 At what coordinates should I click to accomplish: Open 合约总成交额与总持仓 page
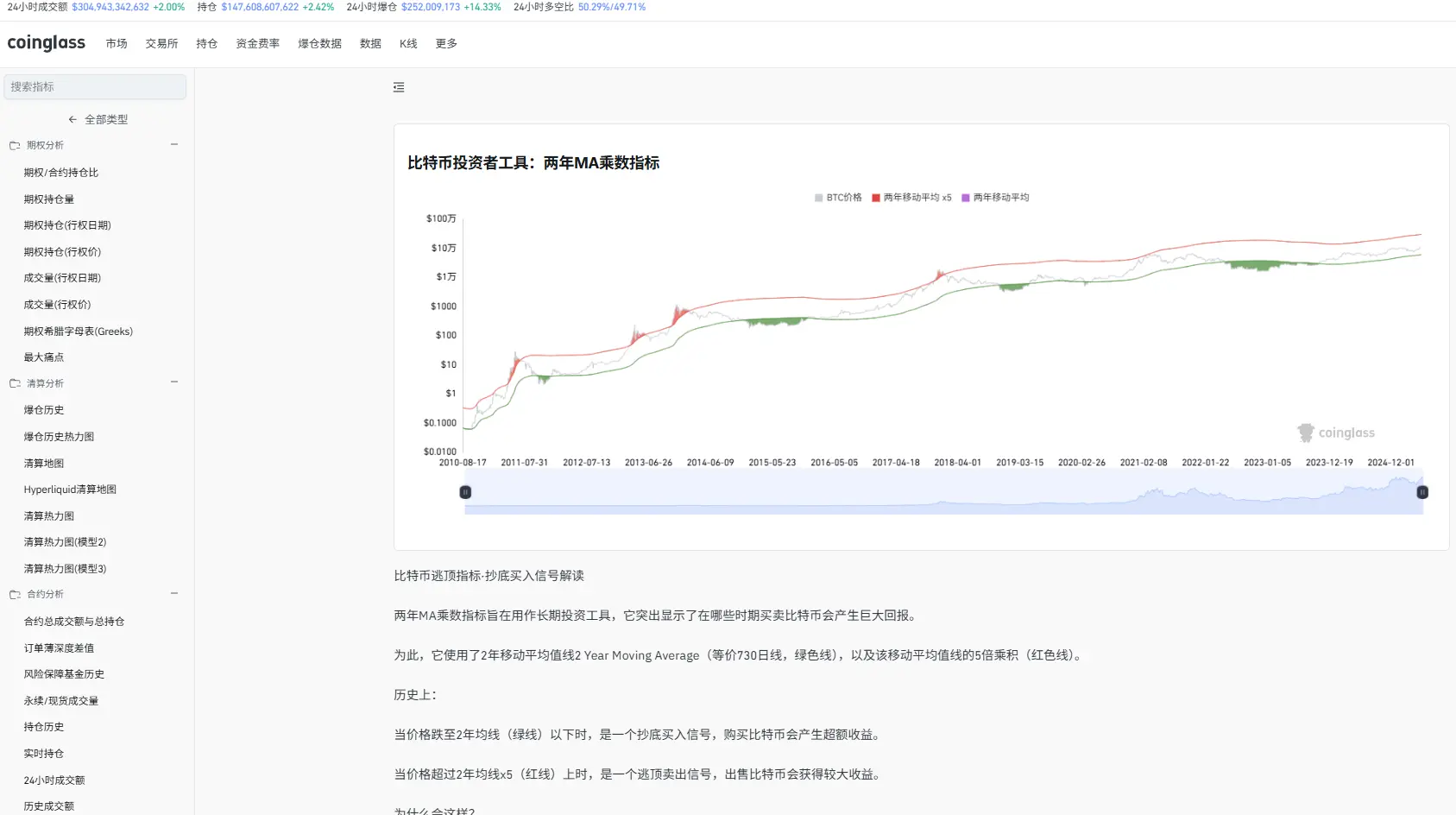click(x=74, y=622)
